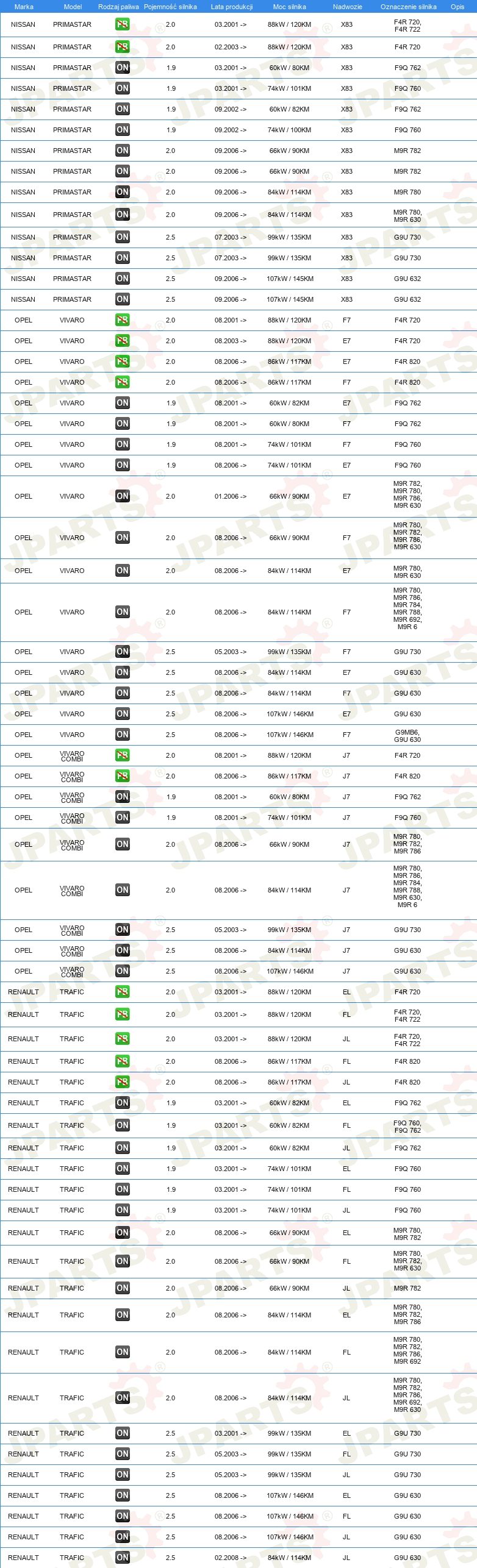Click ON icon in Renault Trafic 2.5 03.2001 EL row

123,1433
